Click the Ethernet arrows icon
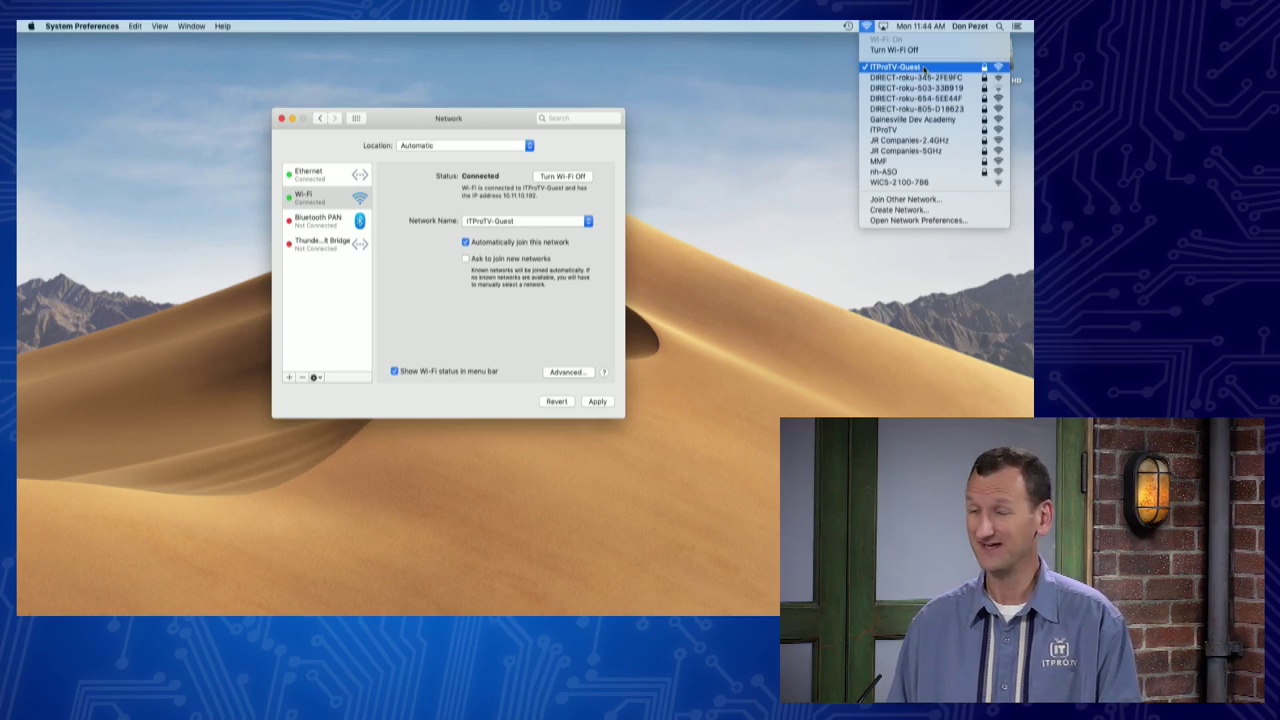The width and height of the screenshot is (1280, 720). pyautogui.click(x=359, y=175)
